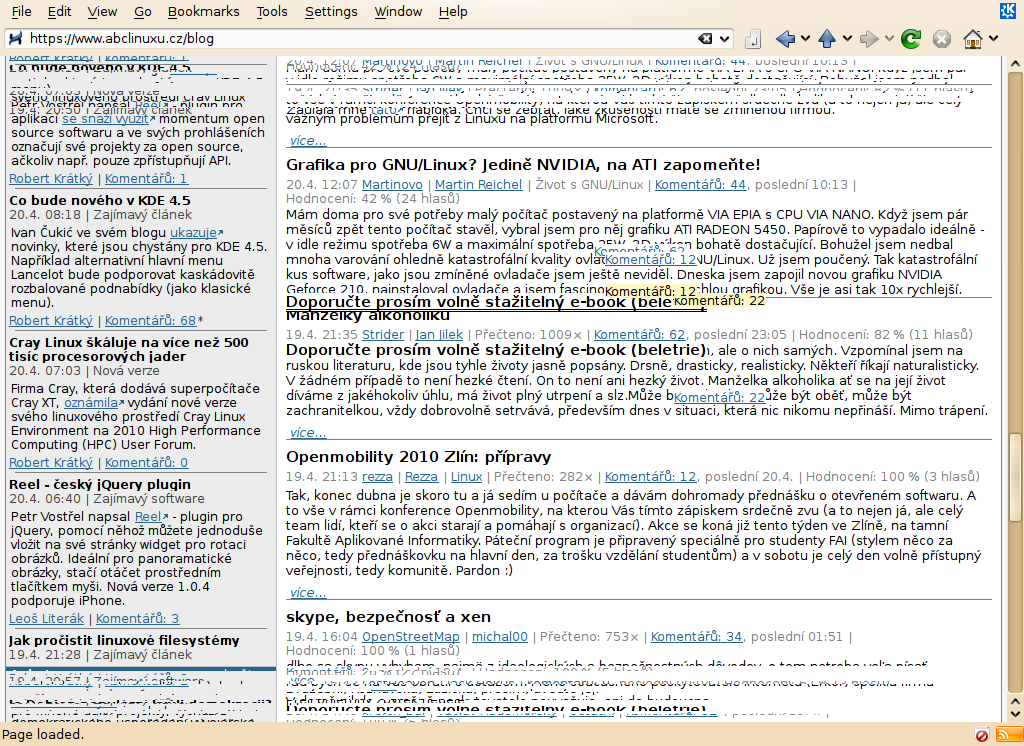The image size is (1024, 746).
Task: Open author link 'Leoš Literák'
Action: (x=46, y=618)
